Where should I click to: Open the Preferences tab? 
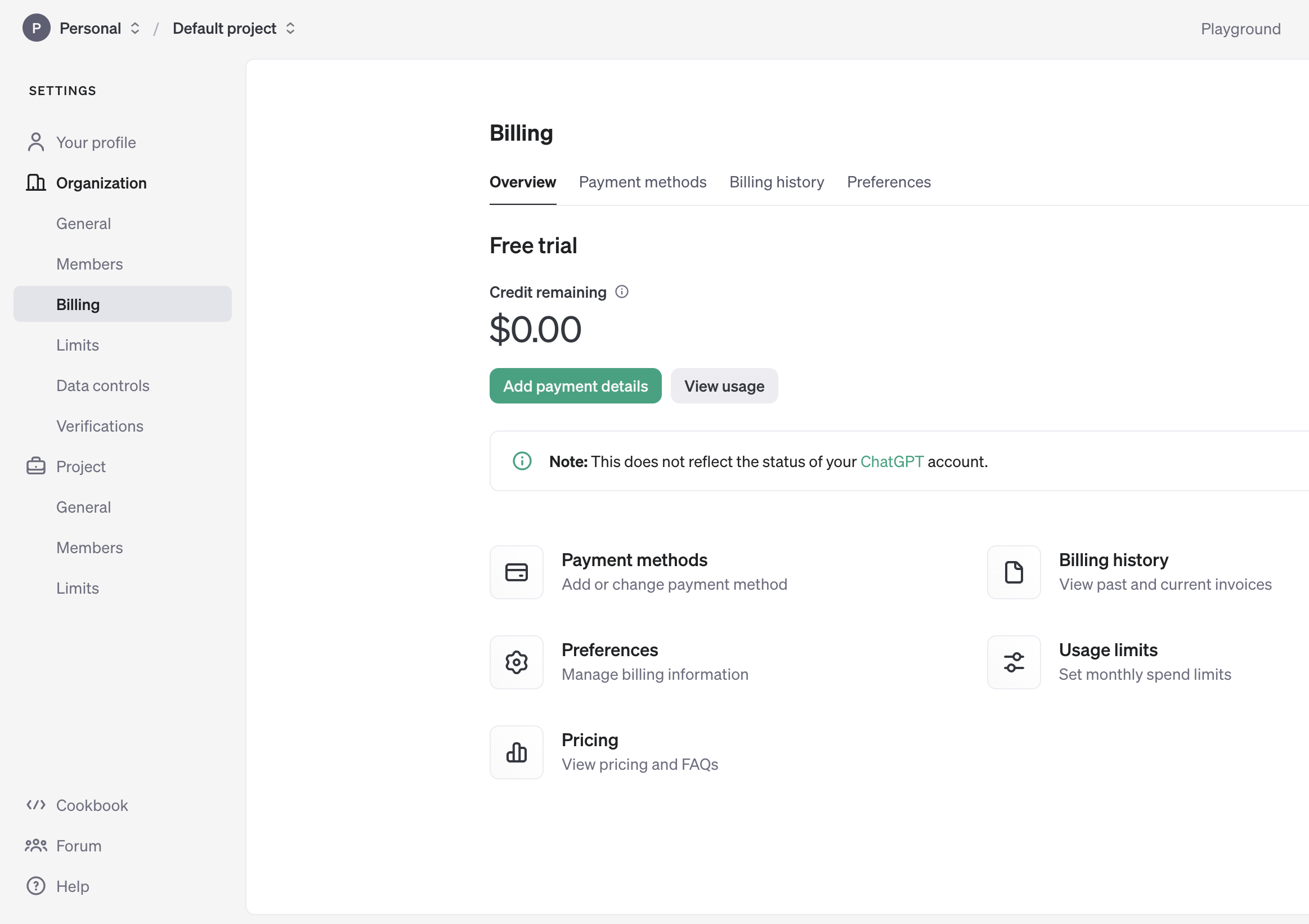[x=888, y=182]
